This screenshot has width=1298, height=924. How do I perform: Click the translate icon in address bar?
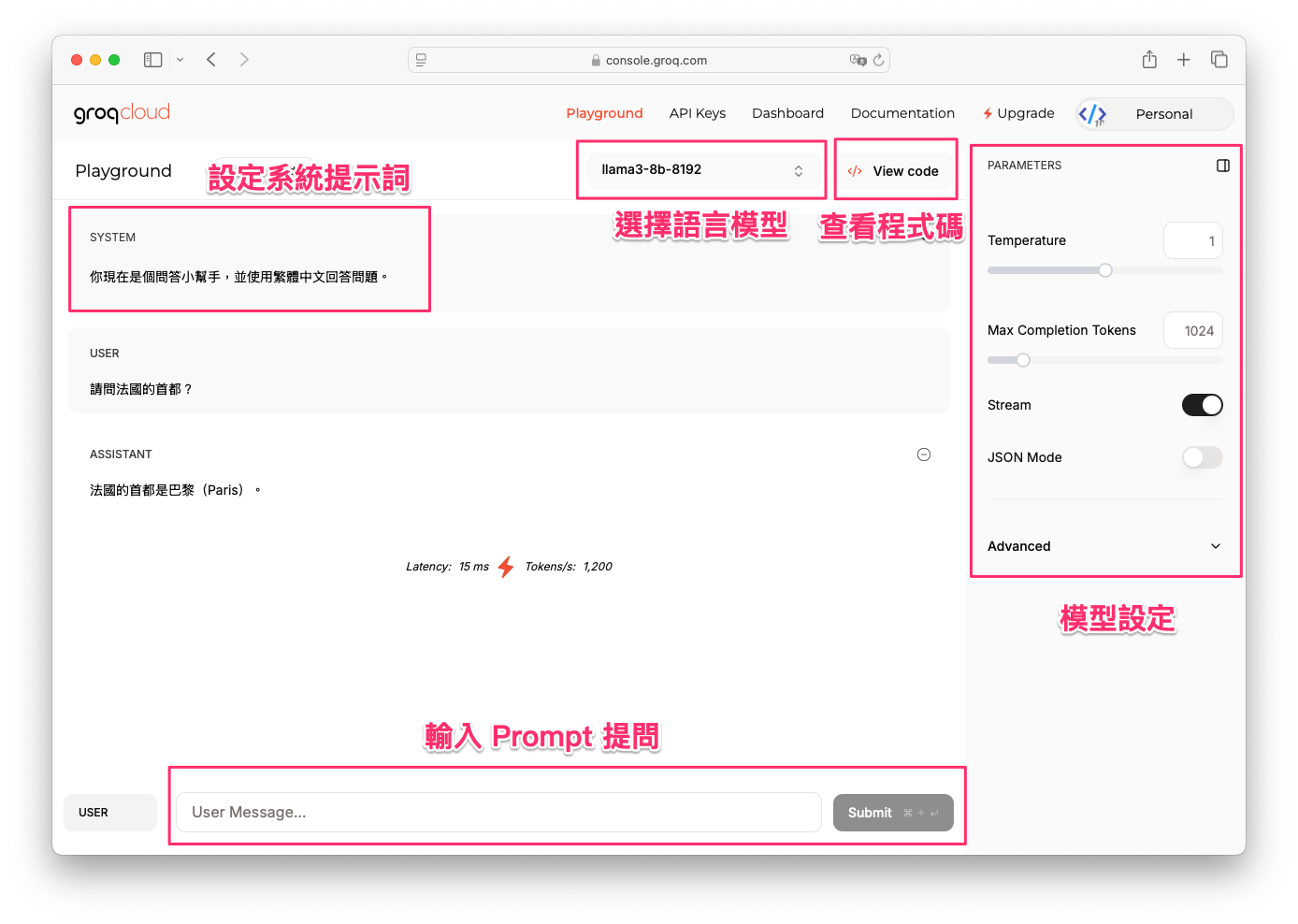[858, 60]
